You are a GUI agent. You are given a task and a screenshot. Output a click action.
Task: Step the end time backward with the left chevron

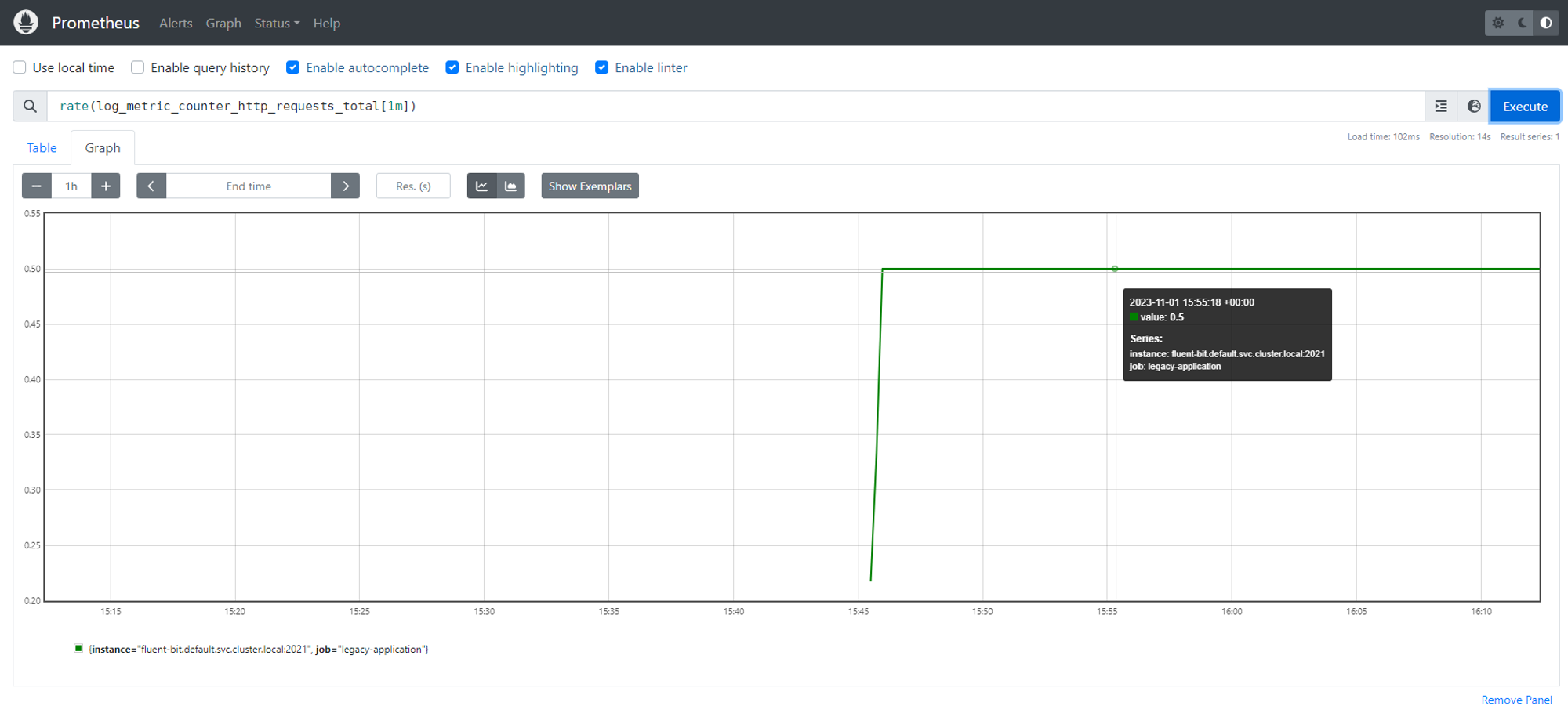point(151,186)
